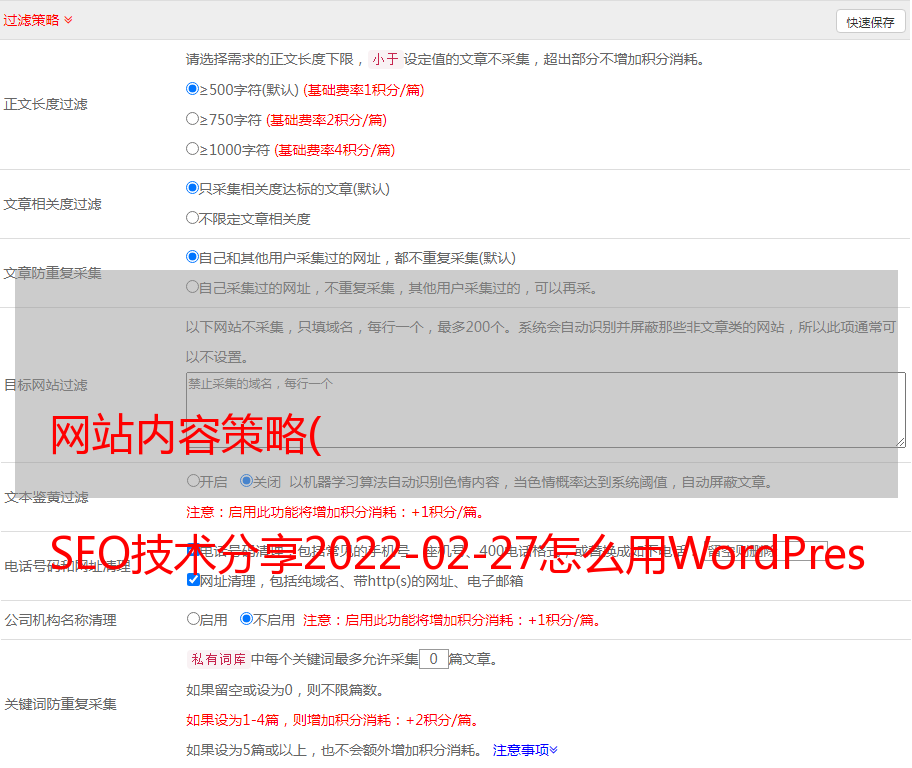Select 不启用 for 公司机构名称清理
This screenshot has height=768, width=912.
point(247,618)
